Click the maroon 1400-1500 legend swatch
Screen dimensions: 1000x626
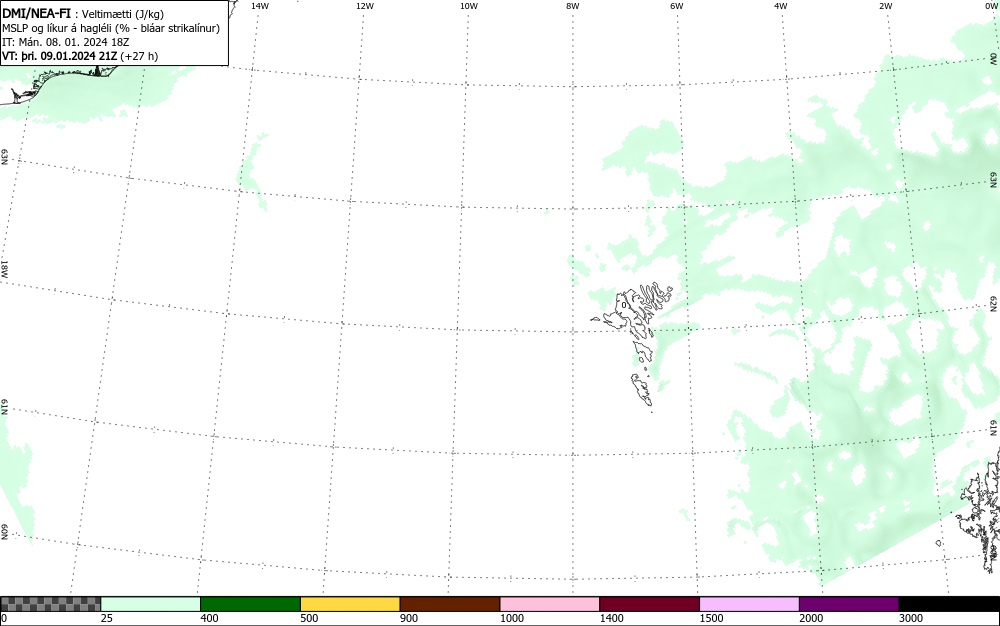point(649,604)
